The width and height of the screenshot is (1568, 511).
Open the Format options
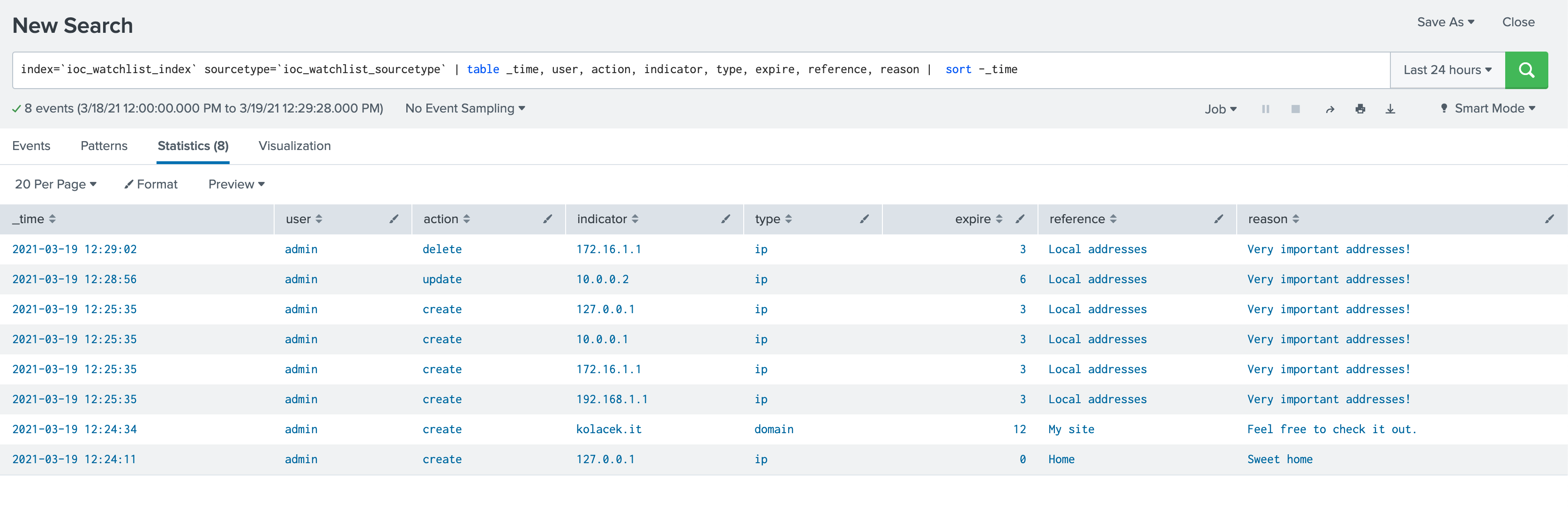coord(151,184)
